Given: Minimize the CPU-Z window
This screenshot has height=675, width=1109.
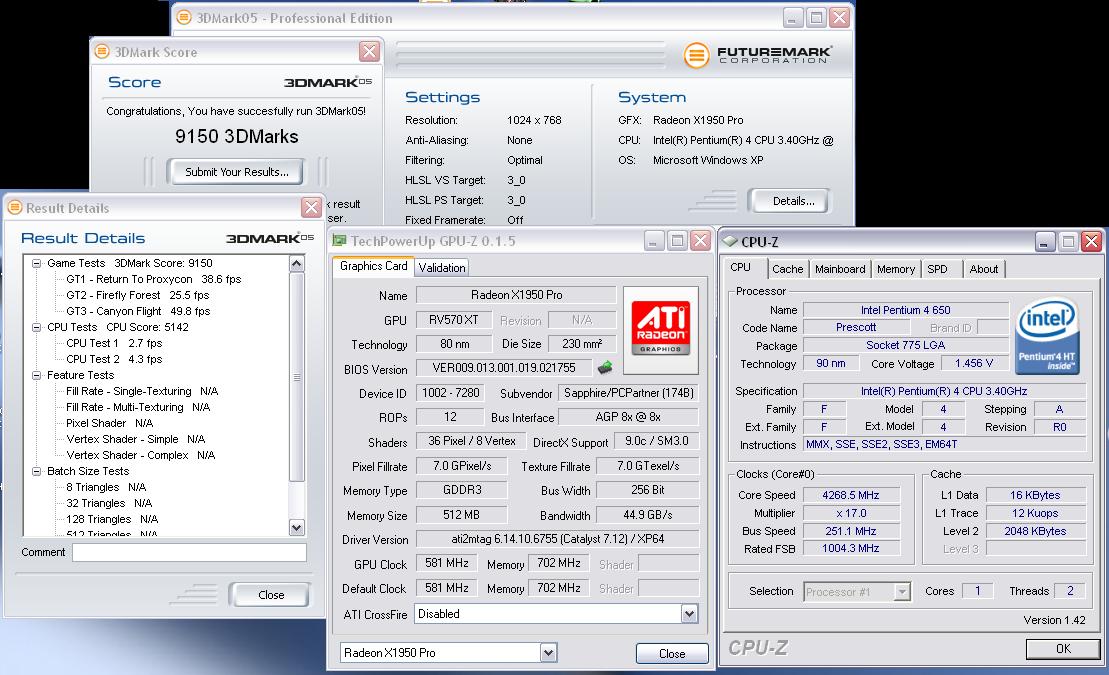Looking at the screenshot, I should (1045, 241).
